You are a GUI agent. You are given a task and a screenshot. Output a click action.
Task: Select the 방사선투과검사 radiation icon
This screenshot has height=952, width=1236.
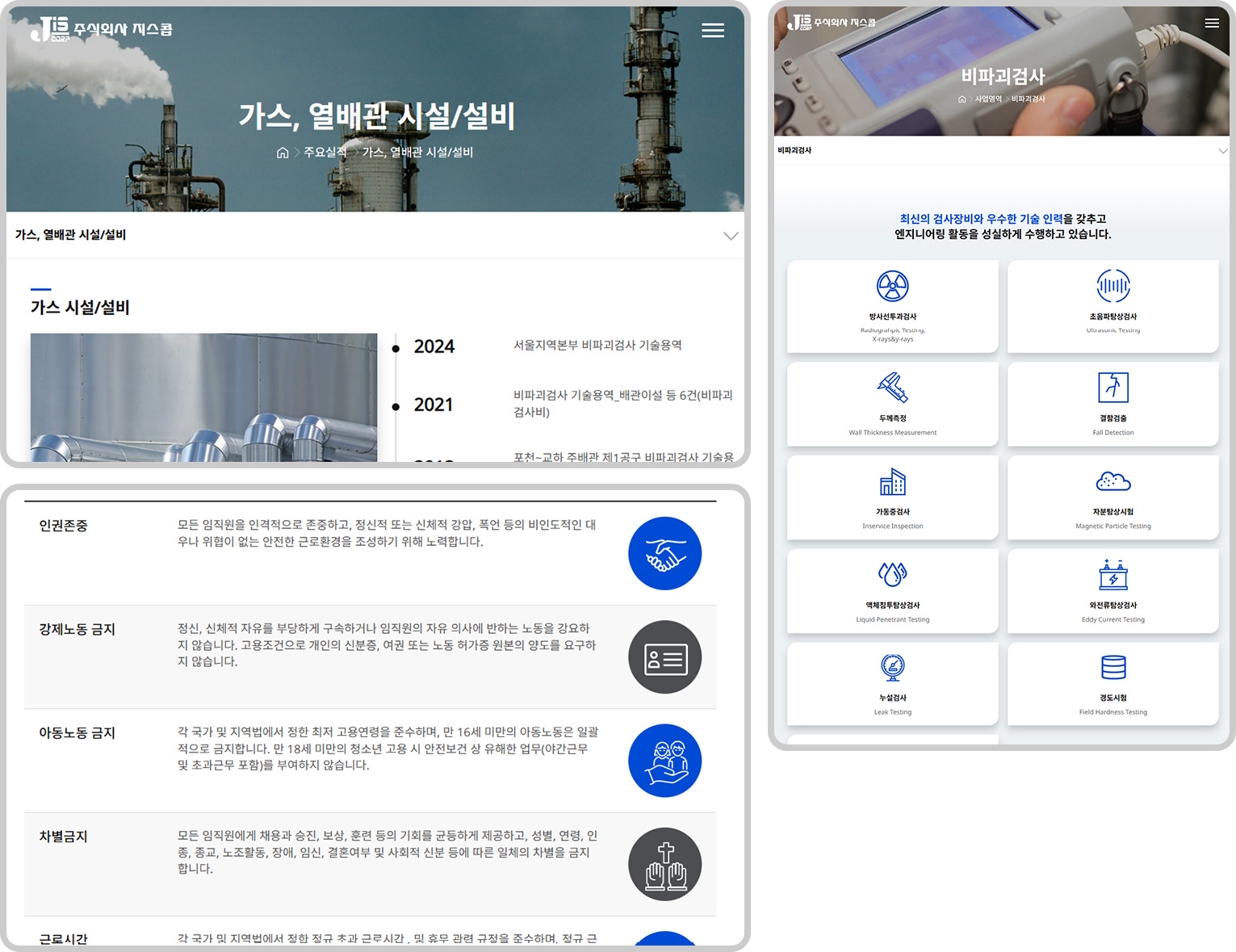[x=893, y=286]
